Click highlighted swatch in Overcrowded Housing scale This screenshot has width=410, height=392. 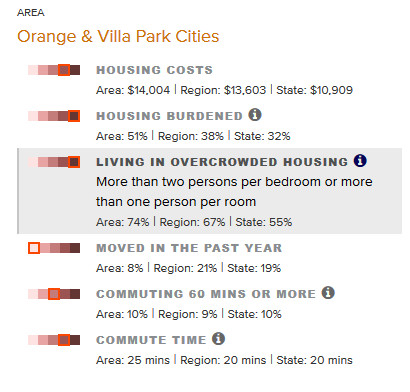74,162
